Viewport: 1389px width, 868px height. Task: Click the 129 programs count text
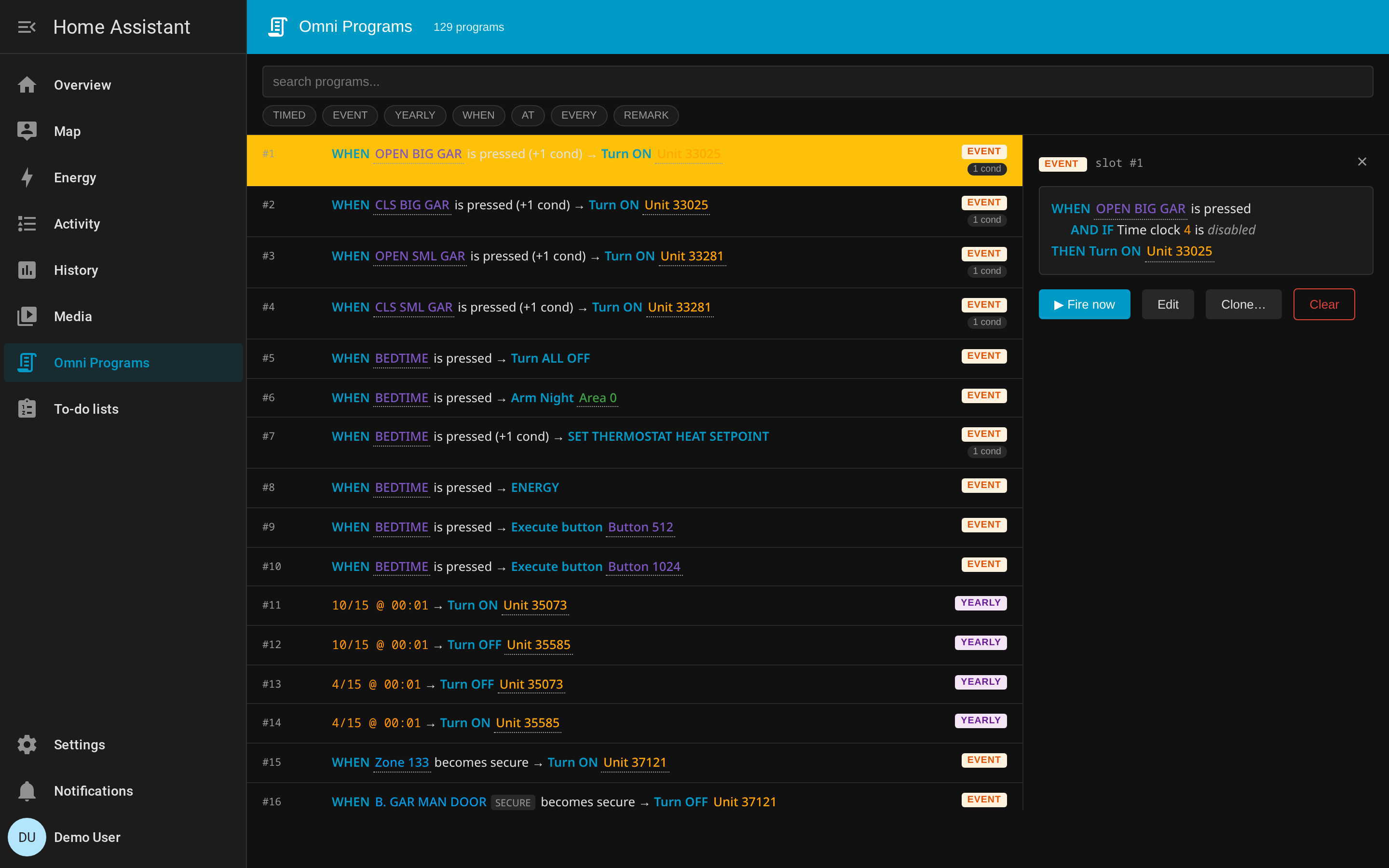tap(468, 27)
